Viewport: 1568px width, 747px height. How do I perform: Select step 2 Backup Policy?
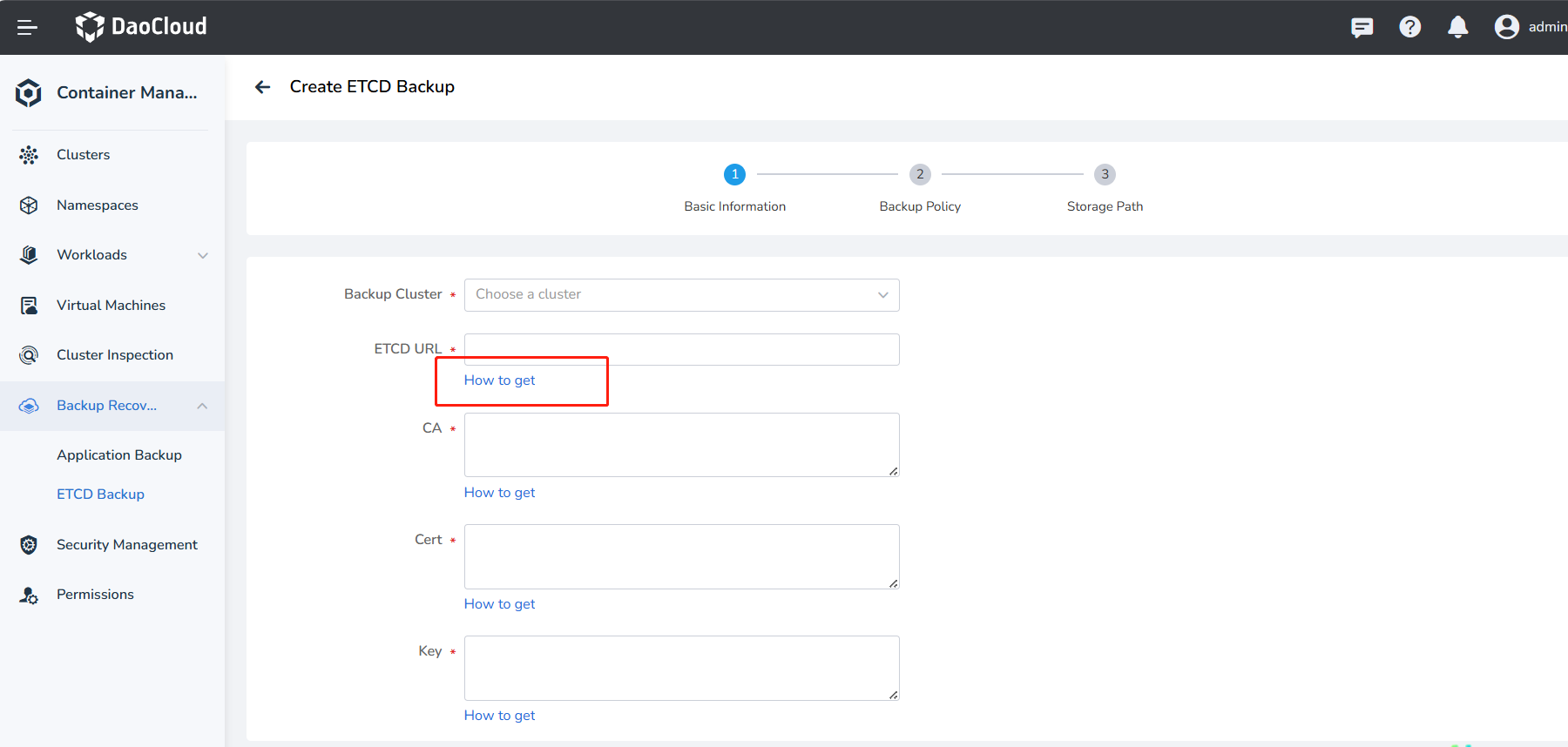point(920,175)
